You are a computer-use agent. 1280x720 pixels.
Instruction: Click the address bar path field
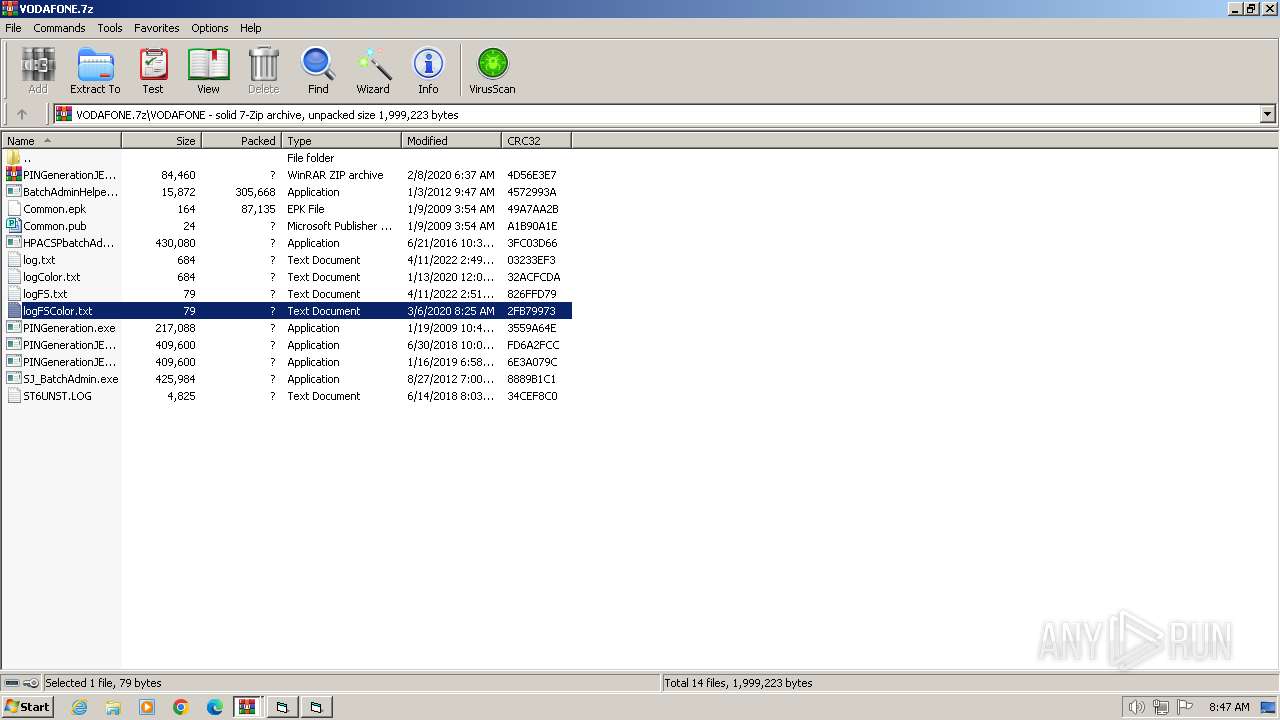point(657,114)
